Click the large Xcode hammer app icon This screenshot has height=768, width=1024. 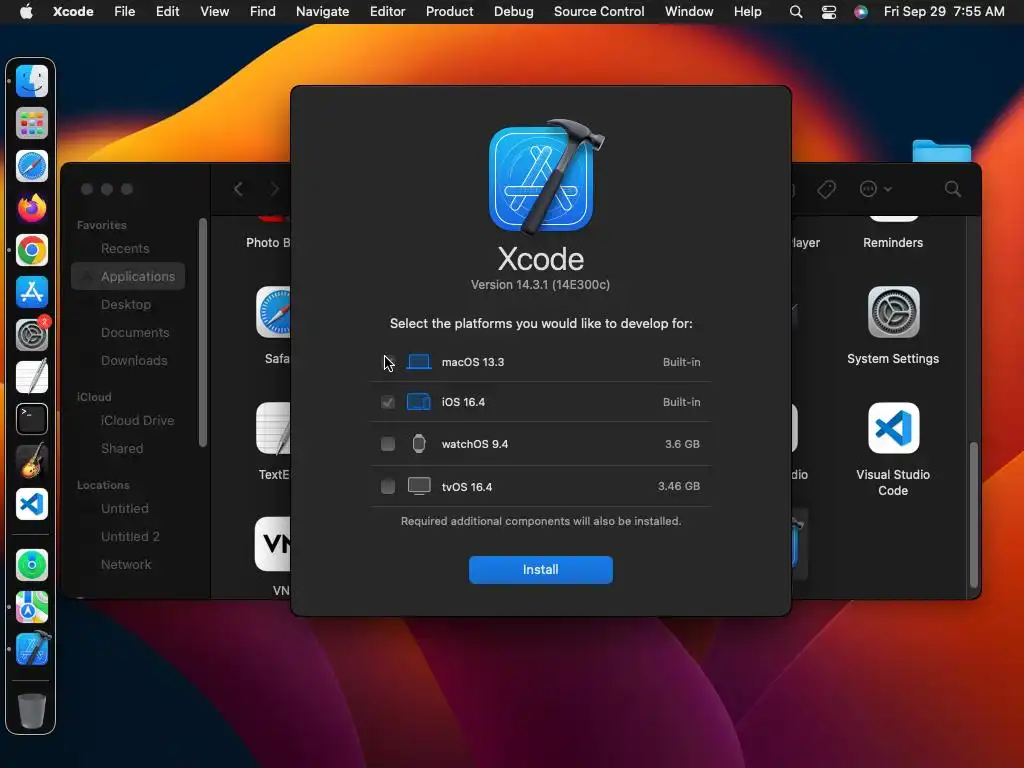point(544,176)
